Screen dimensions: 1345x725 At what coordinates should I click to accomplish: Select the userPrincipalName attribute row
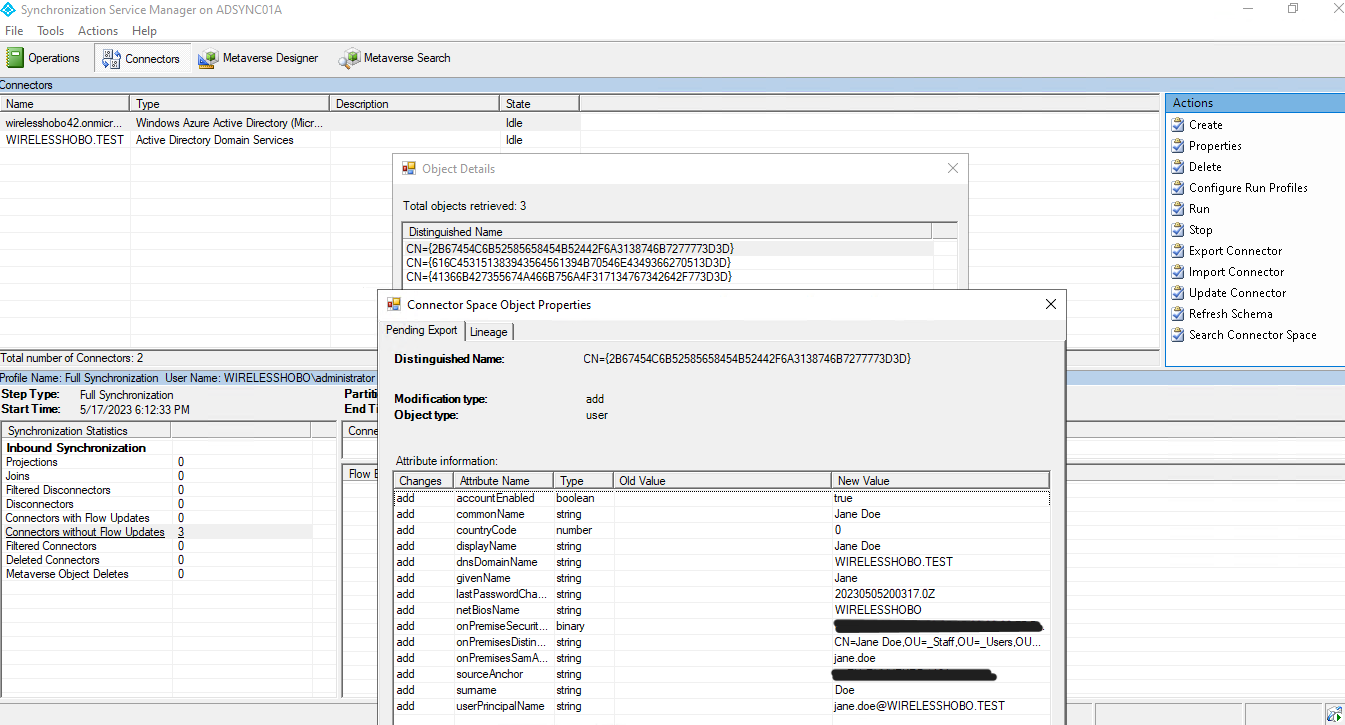(500, 706)
